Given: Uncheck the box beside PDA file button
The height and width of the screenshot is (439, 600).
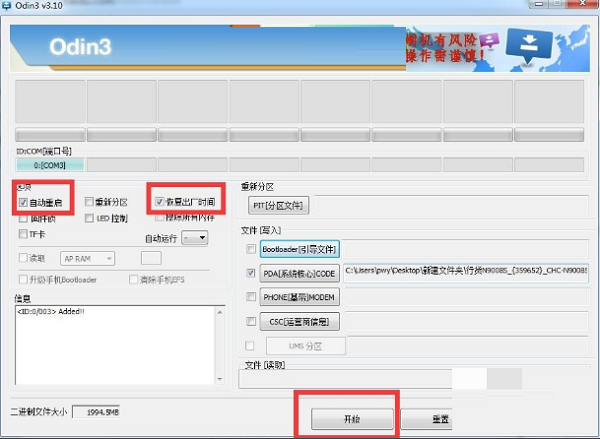Looking at the screenshot, I should (250, 272).
